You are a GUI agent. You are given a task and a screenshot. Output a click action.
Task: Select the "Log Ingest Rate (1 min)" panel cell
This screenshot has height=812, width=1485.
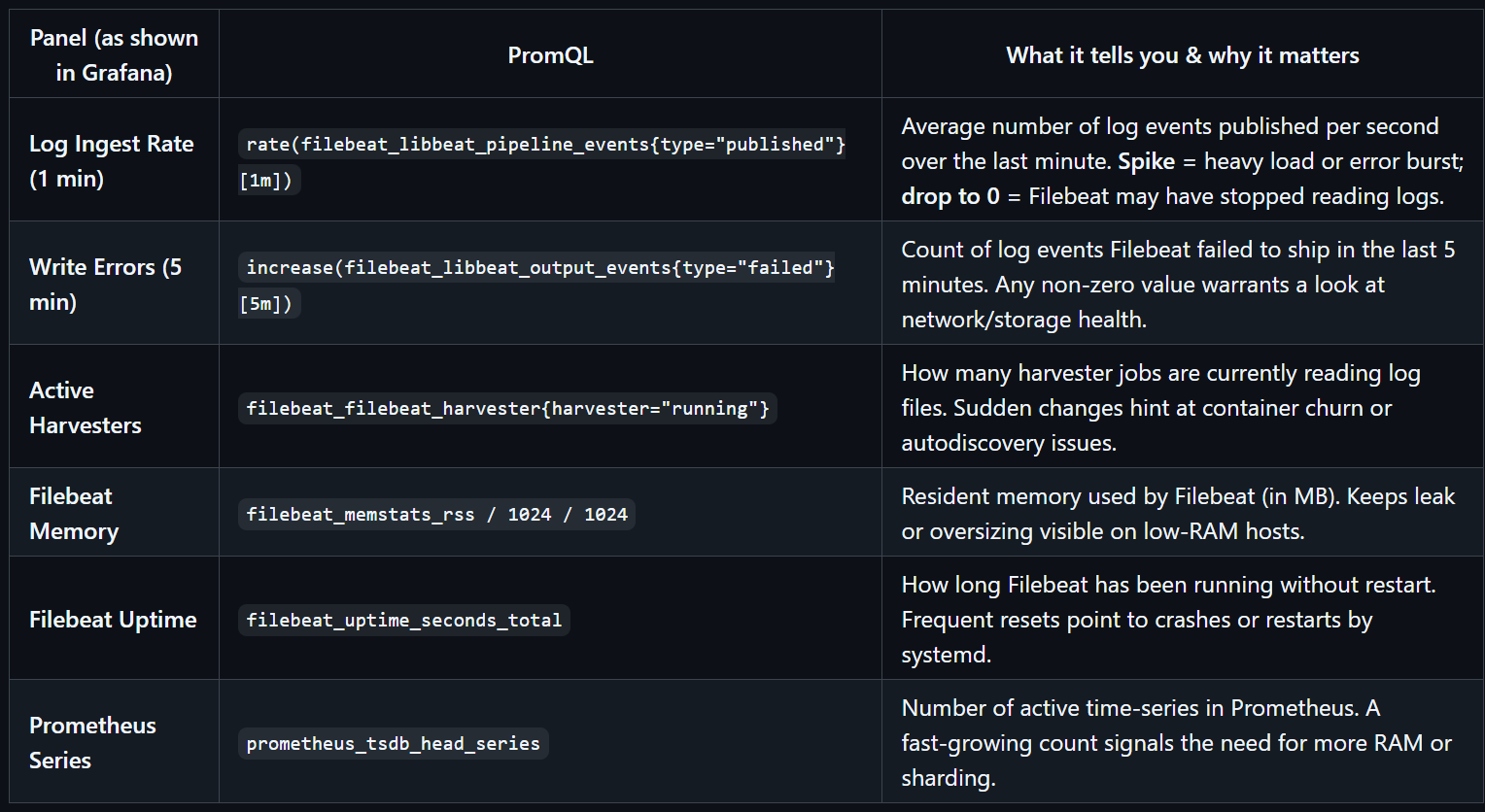[x=112, y=161]
